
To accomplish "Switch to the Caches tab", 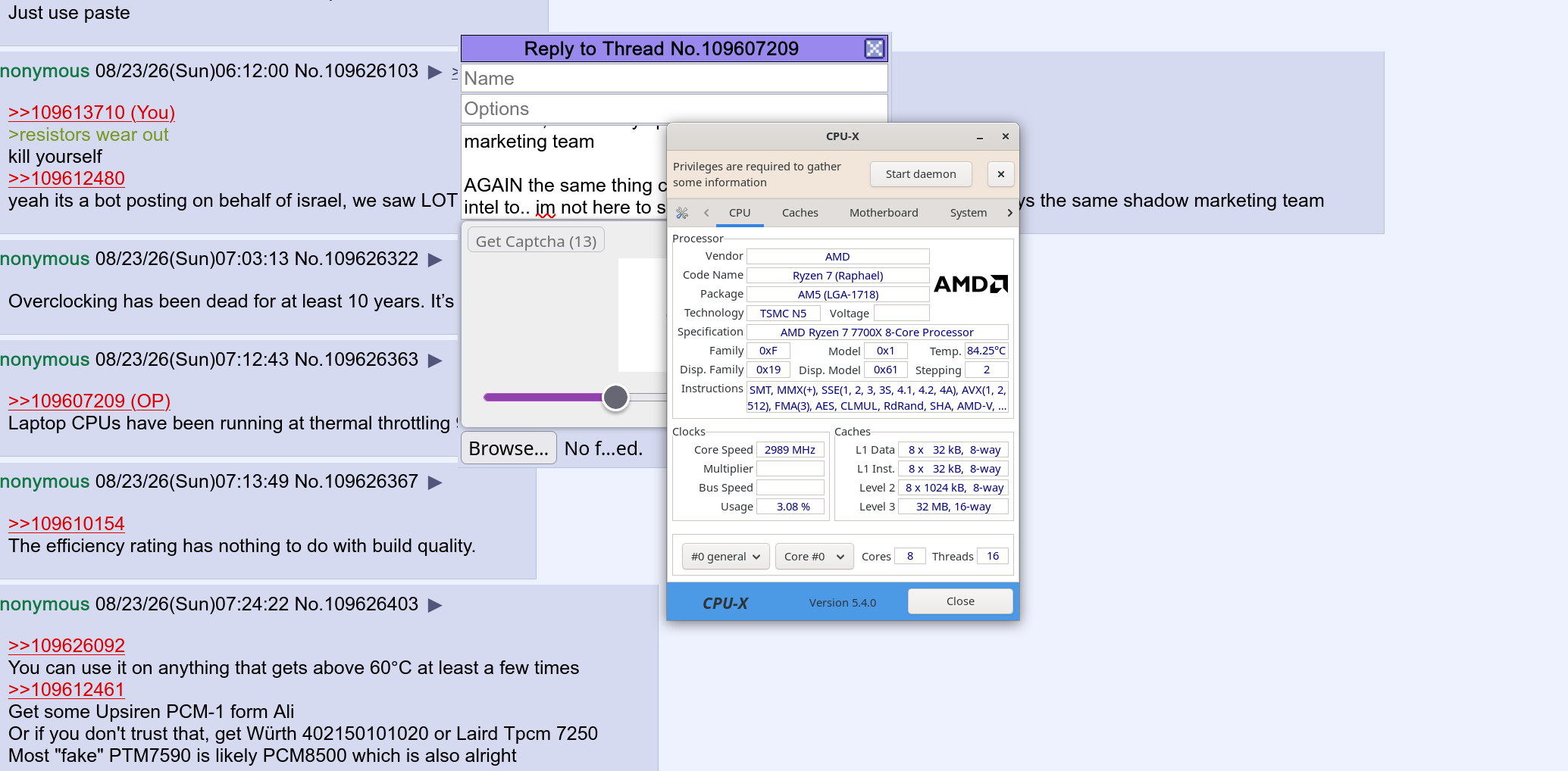I will point(800,214).
